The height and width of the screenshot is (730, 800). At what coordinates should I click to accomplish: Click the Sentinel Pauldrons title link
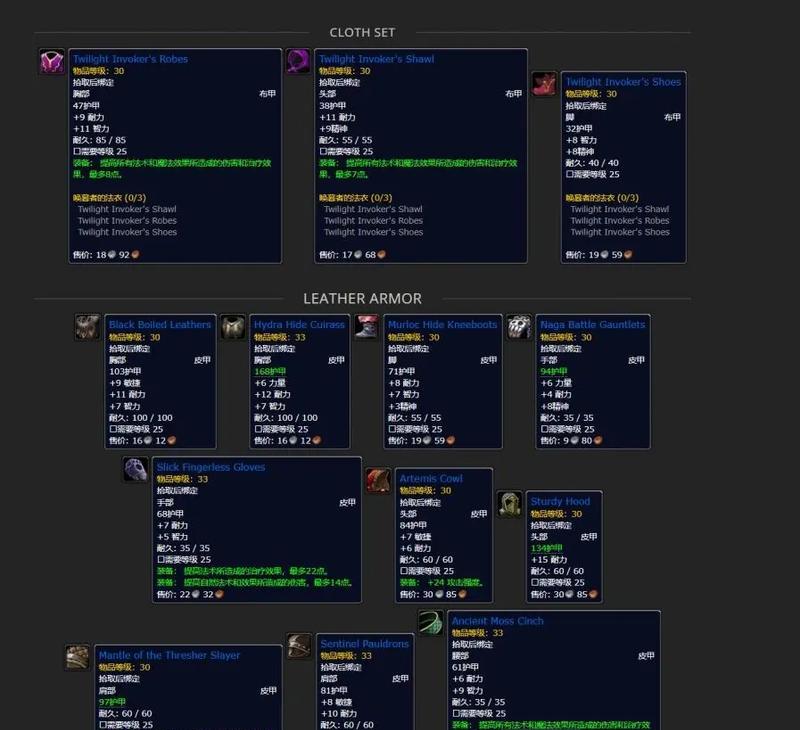(x=364, y=644)
